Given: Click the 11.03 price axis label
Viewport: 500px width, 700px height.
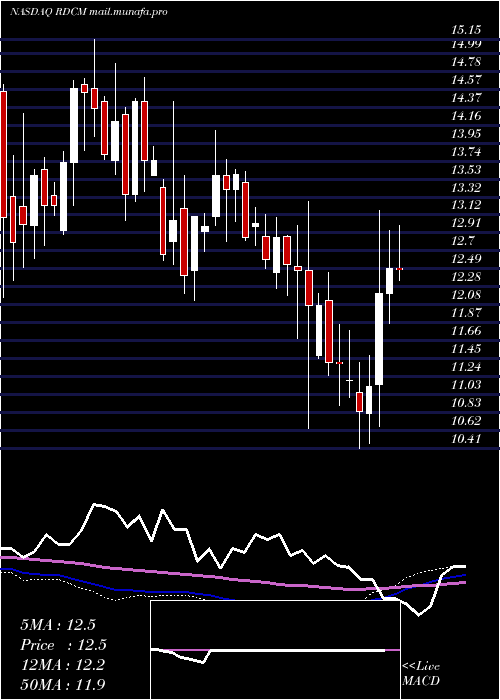Looking at the screenshot, I should coord(466,385).
